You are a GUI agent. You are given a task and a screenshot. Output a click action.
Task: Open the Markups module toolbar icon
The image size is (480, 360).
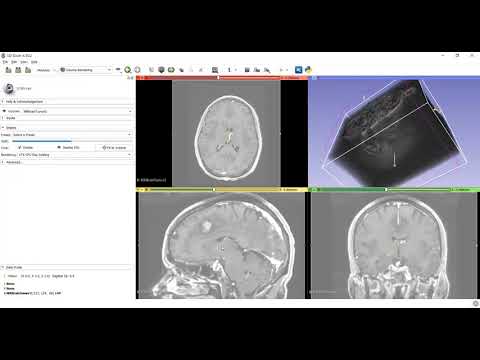point(191,70)
